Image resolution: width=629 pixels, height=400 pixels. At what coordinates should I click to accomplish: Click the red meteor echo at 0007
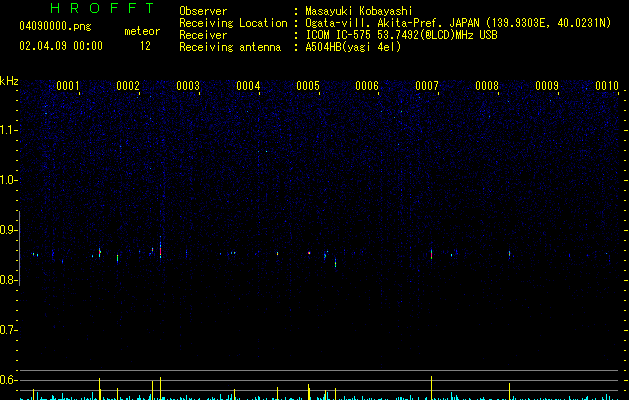(432, 254)
